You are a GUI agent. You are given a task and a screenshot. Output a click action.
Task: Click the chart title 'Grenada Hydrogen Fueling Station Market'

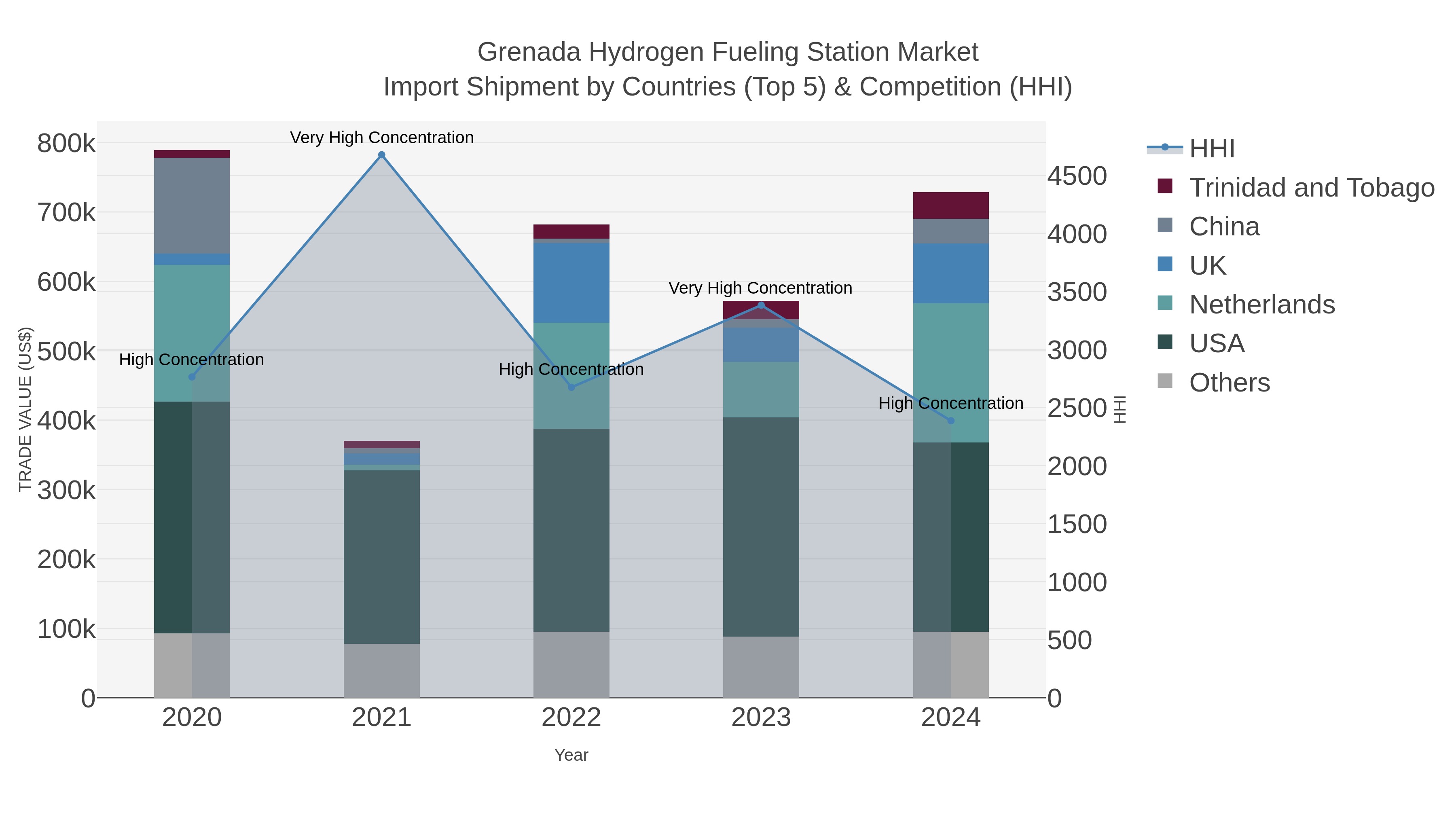point(728,52)
